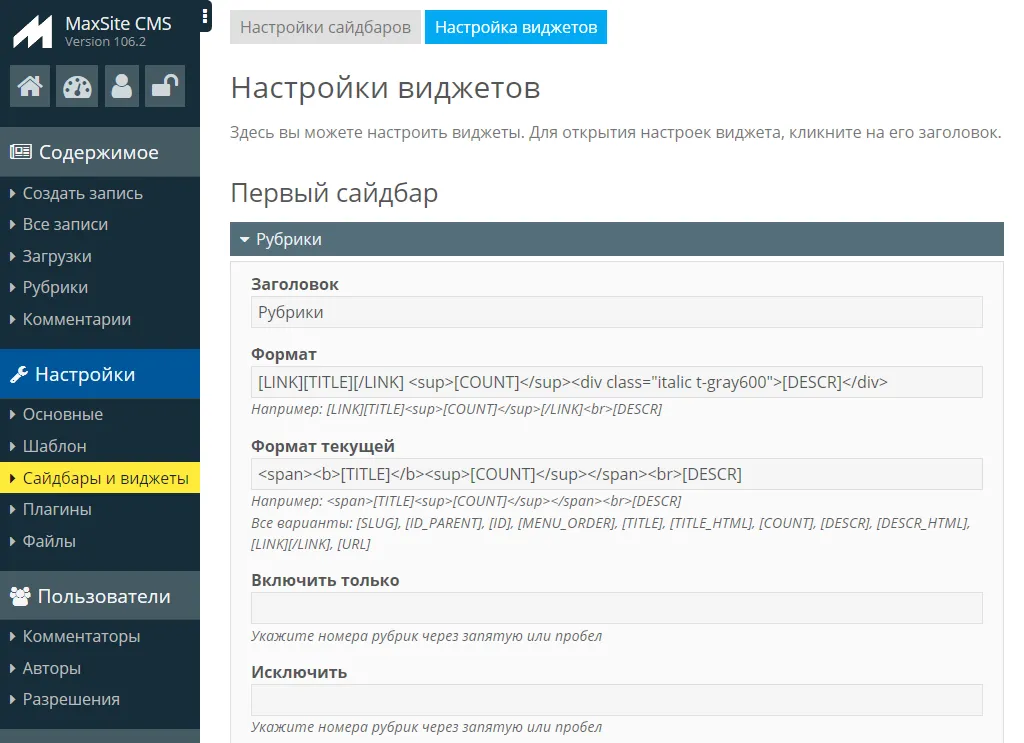Image resolution: width=1024 pixels, height=743 pixels.
Task: Click the Заголовок input field
Action: click(x=616, y=312)
